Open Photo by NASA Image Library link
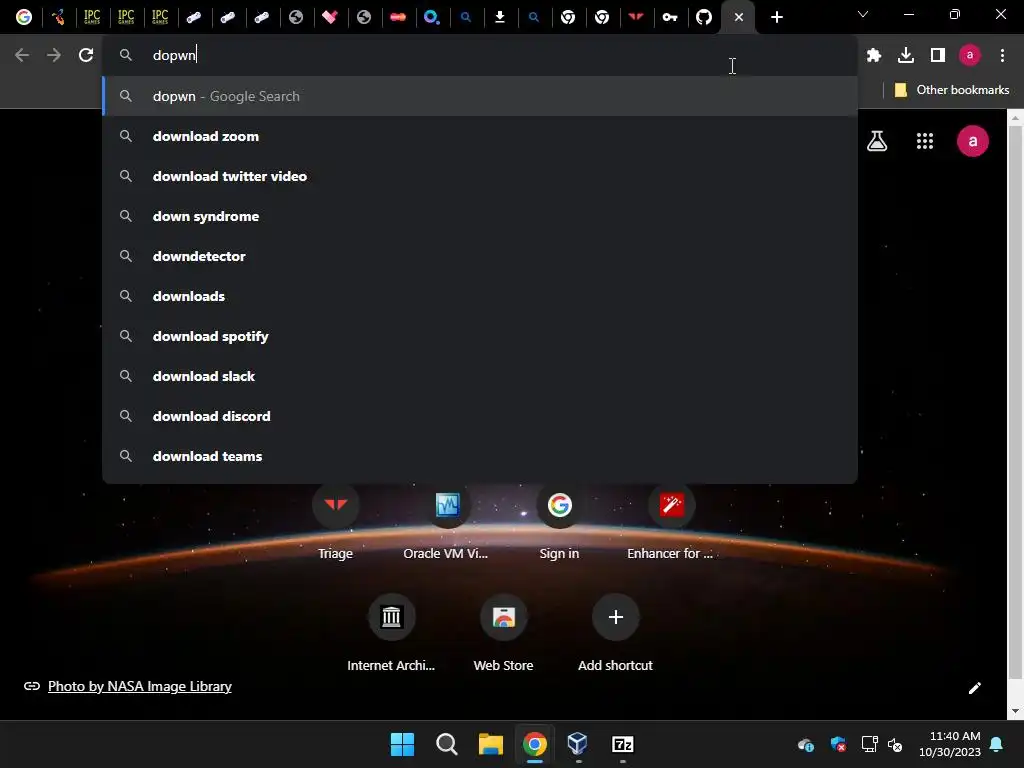This screenshot has height=768, width=1024. pyautogui.click(x=140, y=686)
